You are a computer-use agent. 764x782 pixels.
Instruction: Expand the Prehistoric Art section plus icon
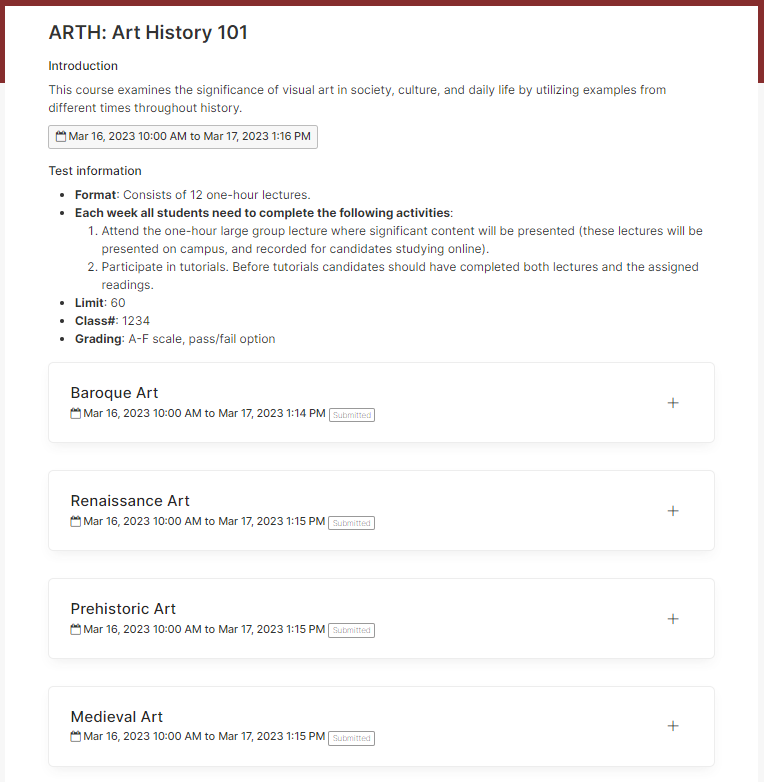coord(673,619)
